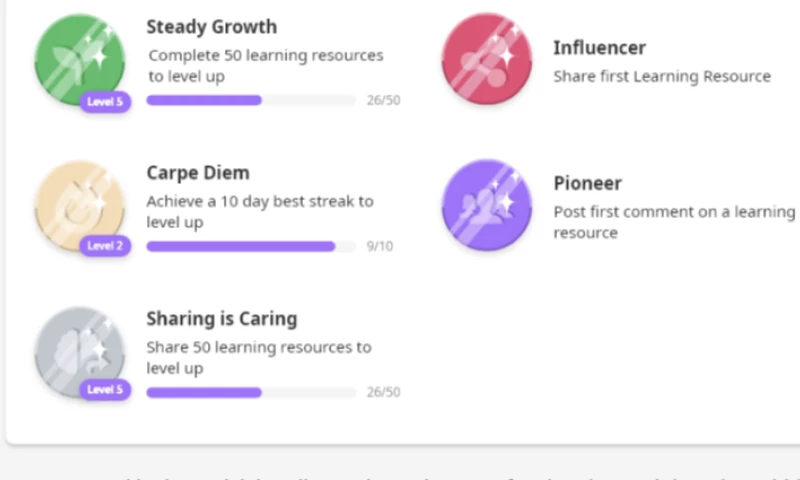The height and width of the screenshot is (480, 800).
Task: Open the Steady Growth achievement title
Action: point(212,27)
